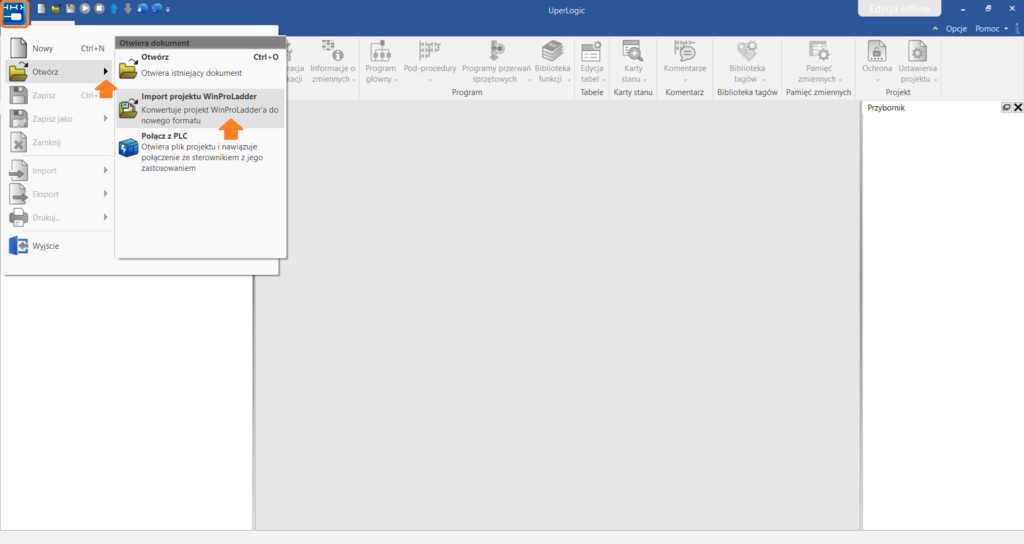Click Informacje o zmiennych ribbon button
1024x544 pixels.
pos(333,62)
